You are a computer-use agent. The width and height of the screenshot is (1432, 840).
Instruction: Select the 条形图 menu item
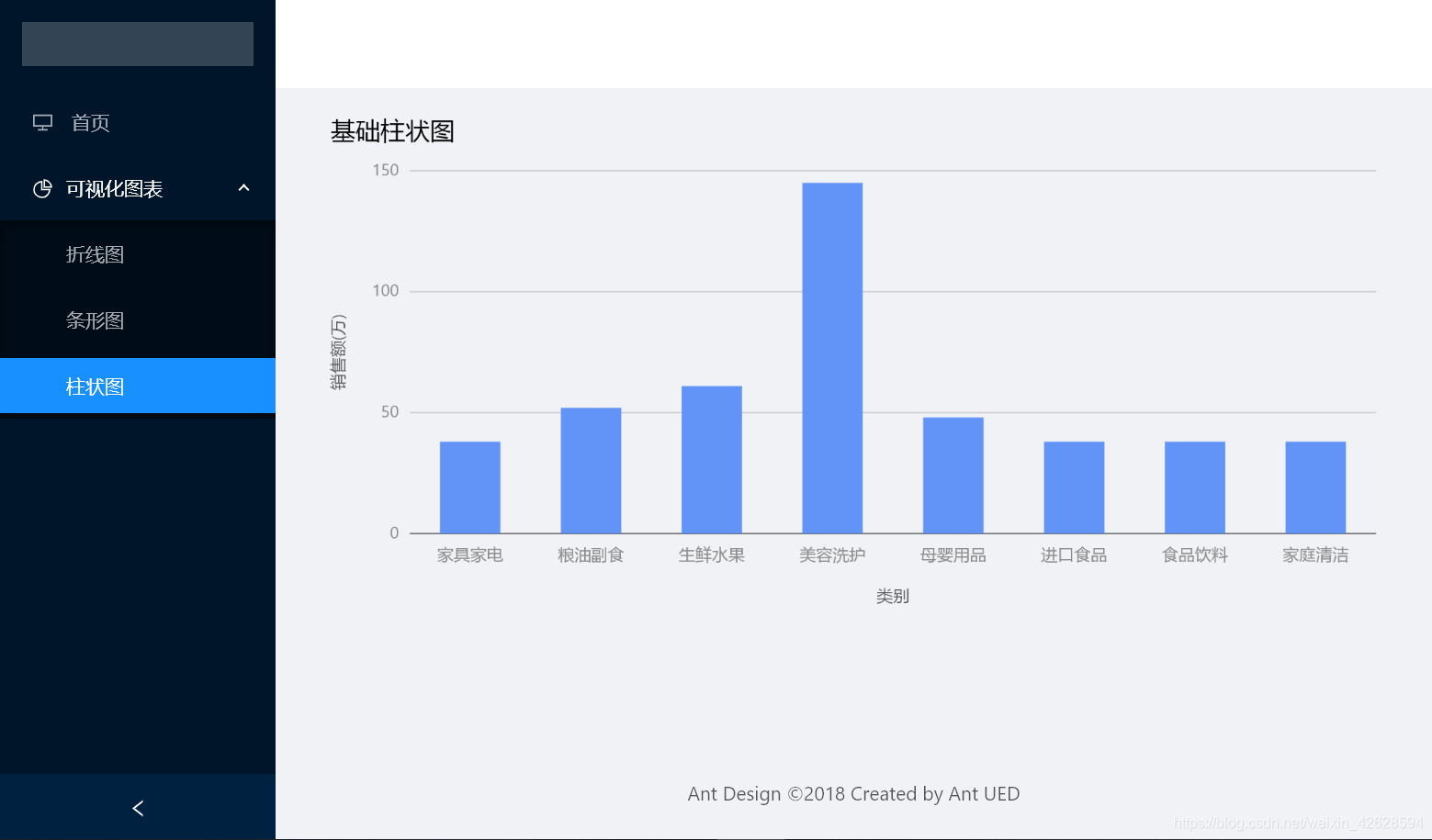coord(138,321)
